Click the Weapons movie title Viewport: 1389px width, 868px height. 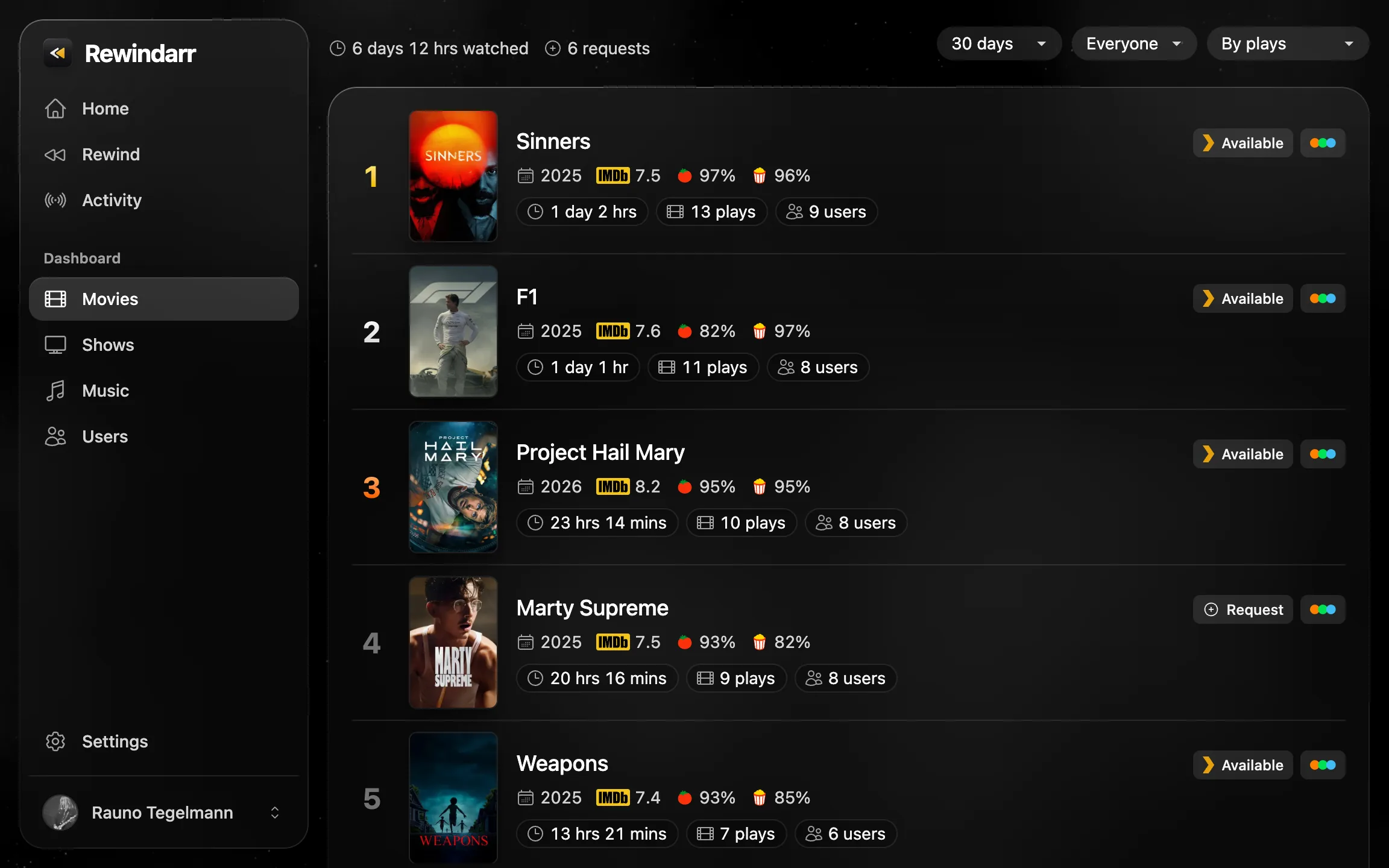point(562,763)
